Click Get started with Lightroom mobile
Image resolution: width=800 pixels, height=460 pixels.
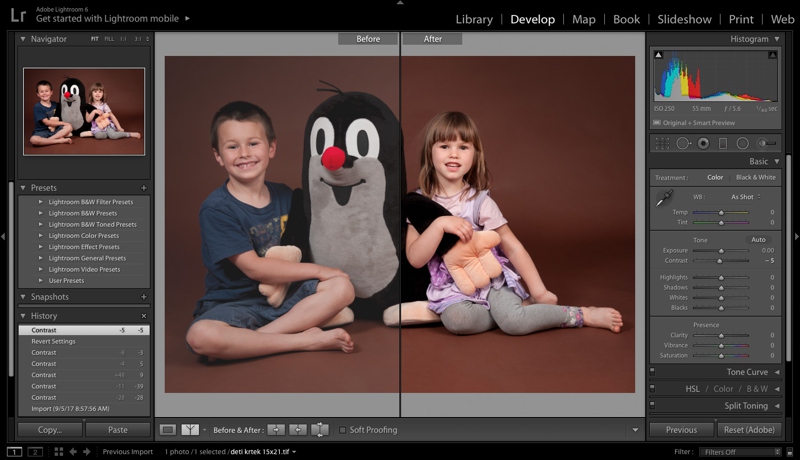pyautogui.click(x=107, y=18)
